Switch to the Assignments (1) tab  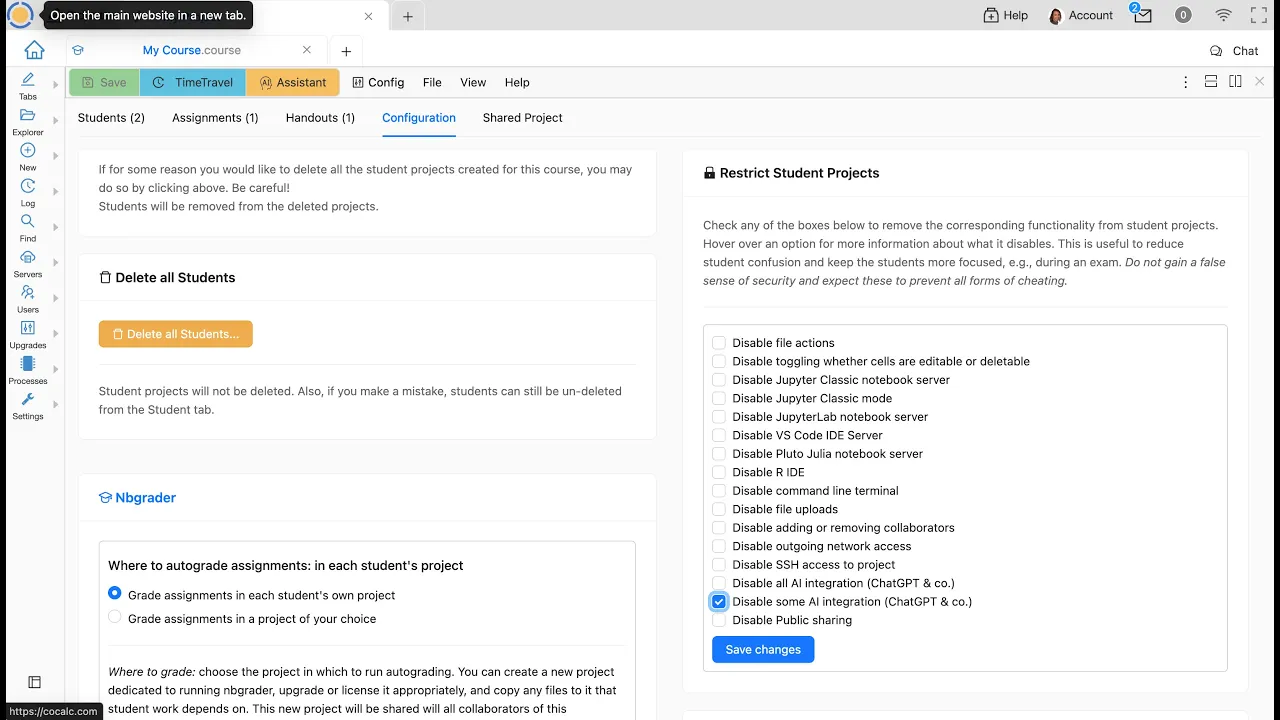click(x=215, y=118)
